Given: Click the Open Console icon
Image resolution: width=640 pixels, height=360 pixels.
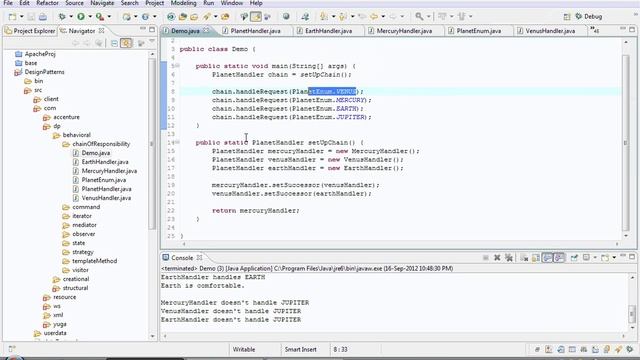Looking at the screenshot, I should pyautogui.click(x=605, y=258).
